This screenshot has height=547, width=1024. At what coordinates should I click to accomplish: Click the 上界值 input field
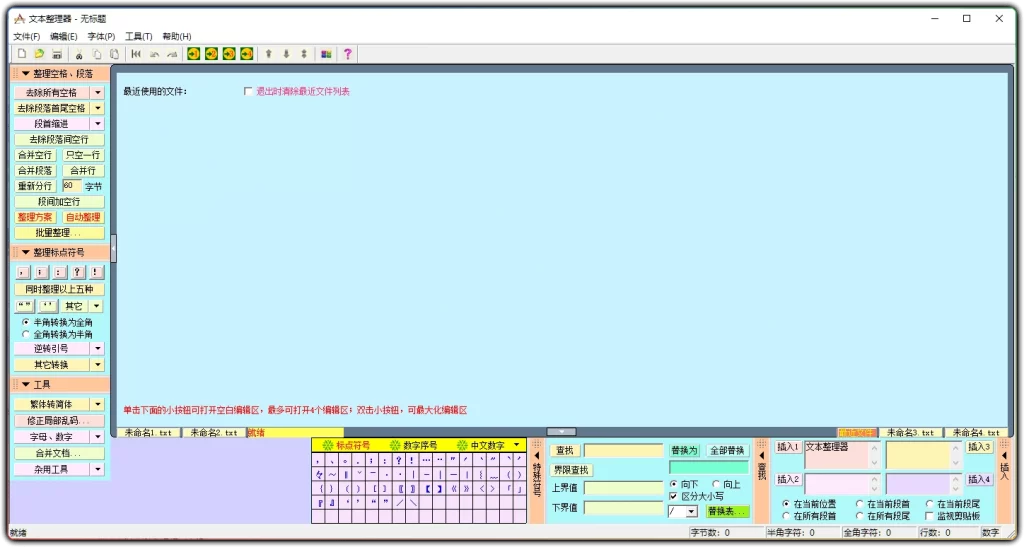point(623,488)
